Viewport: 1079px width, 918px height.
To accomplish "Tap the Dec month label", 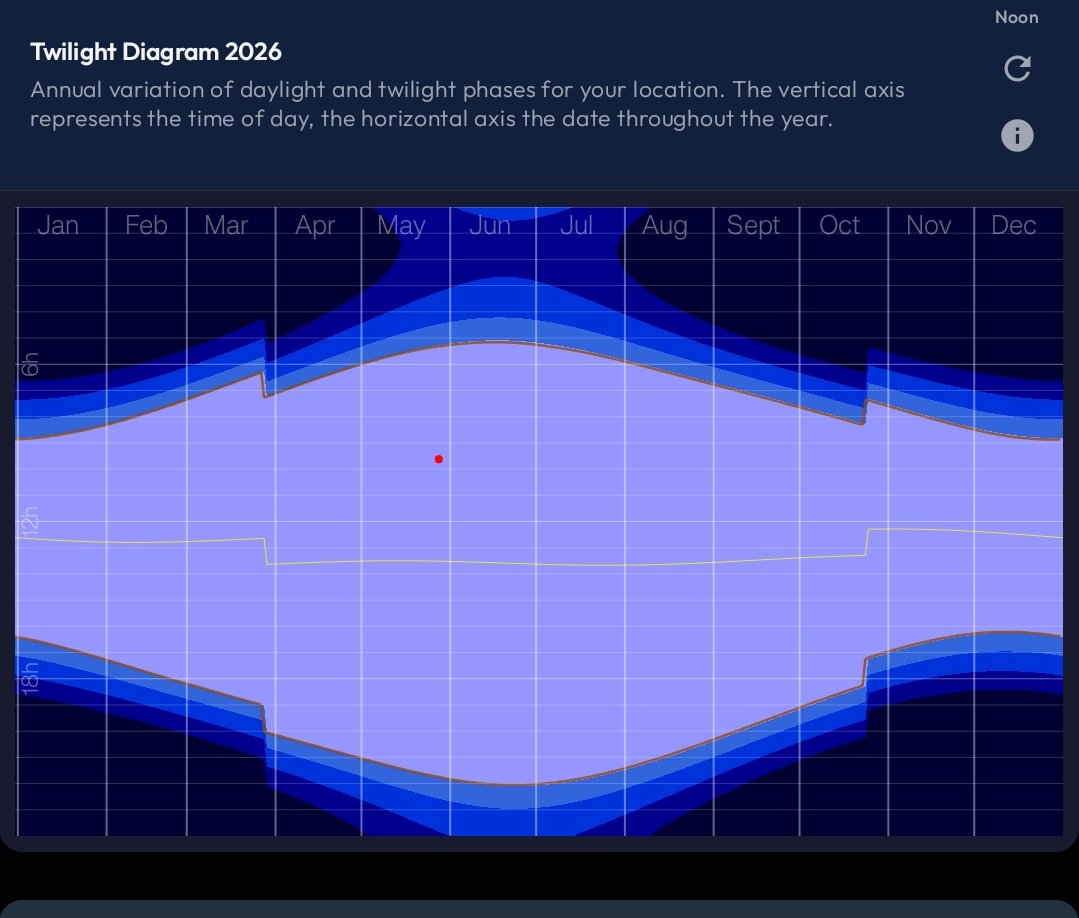I will point(1014,225).
